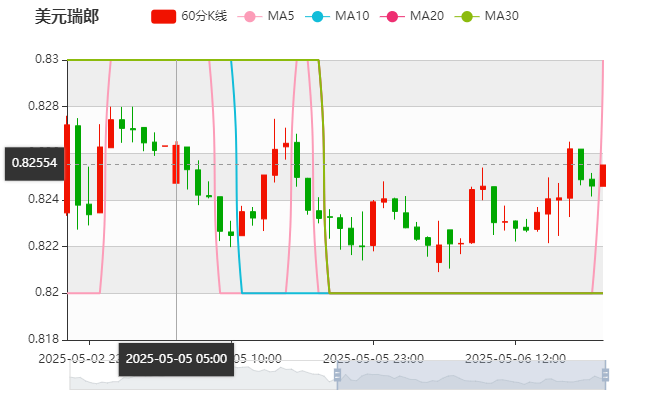Click the 2025-05-05 23:00 x-axis label
This screenshot has height=400, width=670.
coord(375,358)
